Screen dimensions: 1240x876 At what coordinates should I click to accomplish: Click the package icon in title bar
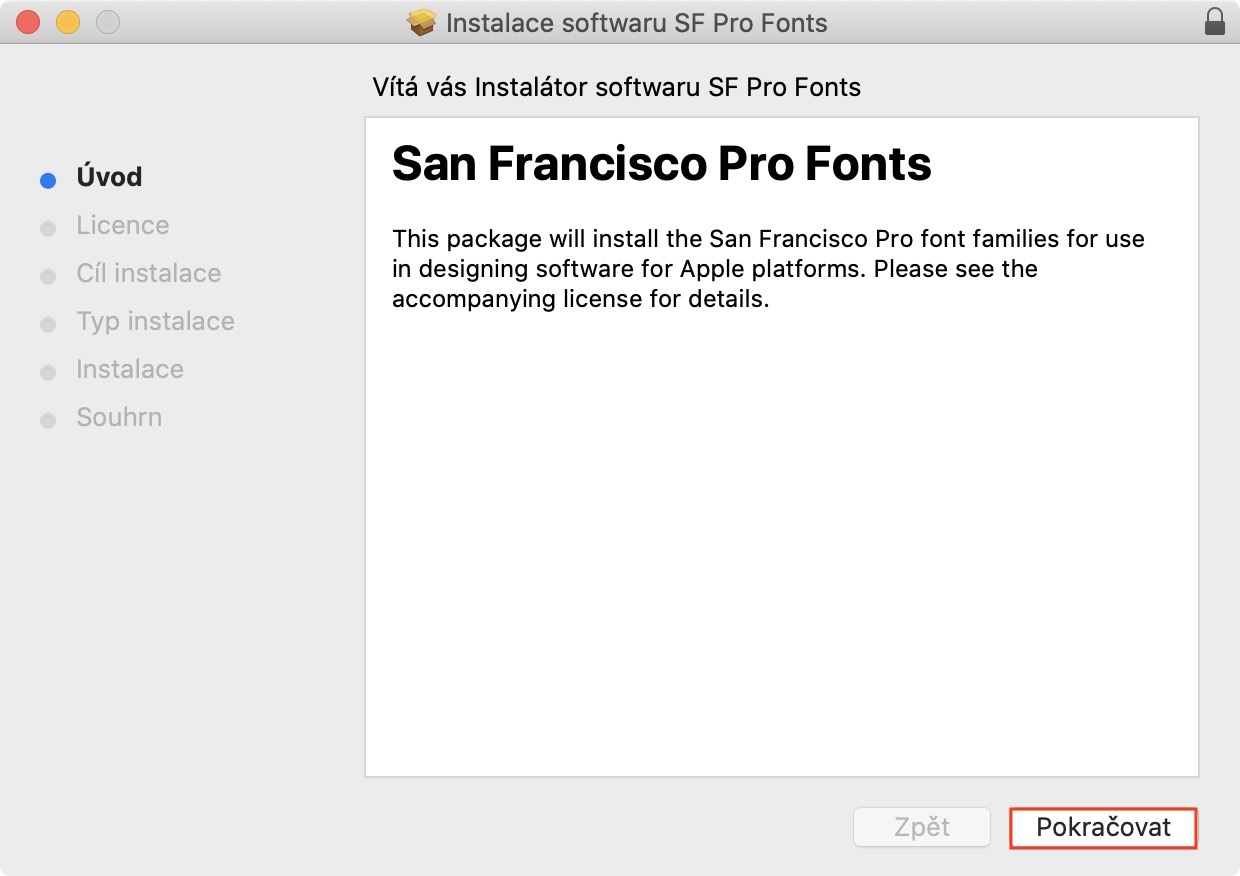(x=423, y=22)
